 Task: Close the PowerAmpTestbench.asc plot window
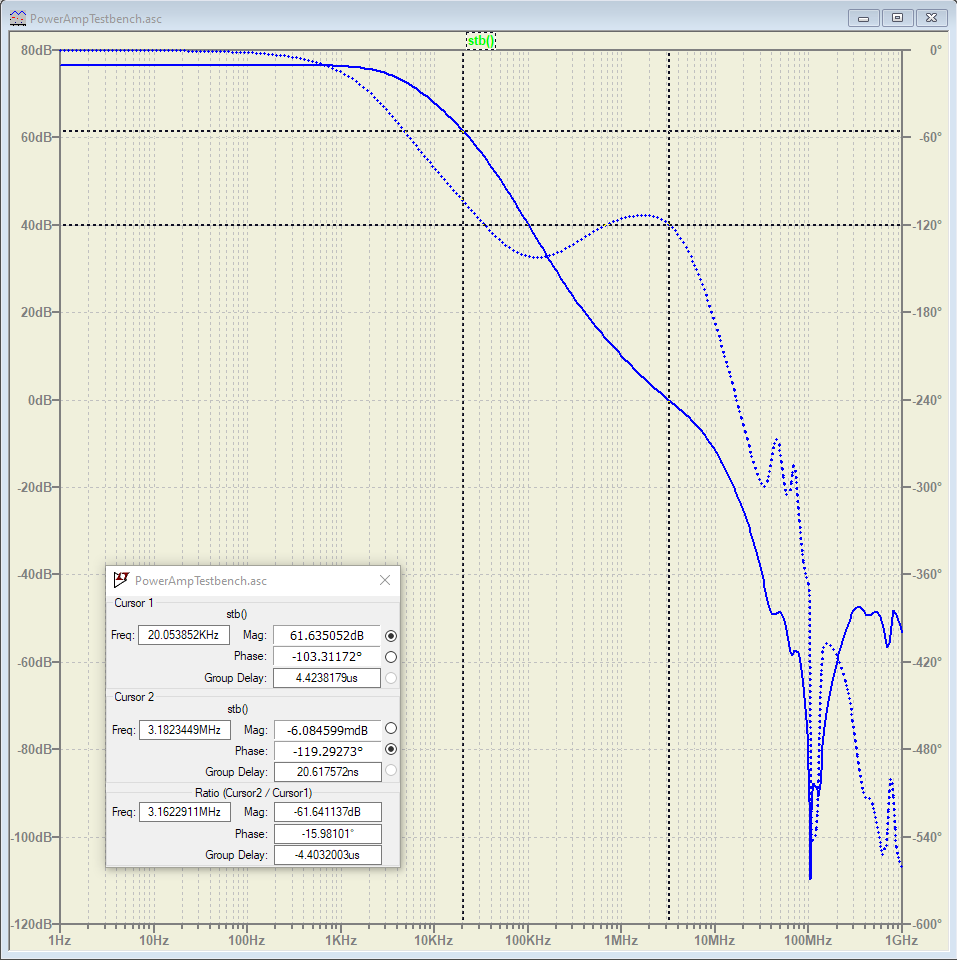[x=932, y=18]
